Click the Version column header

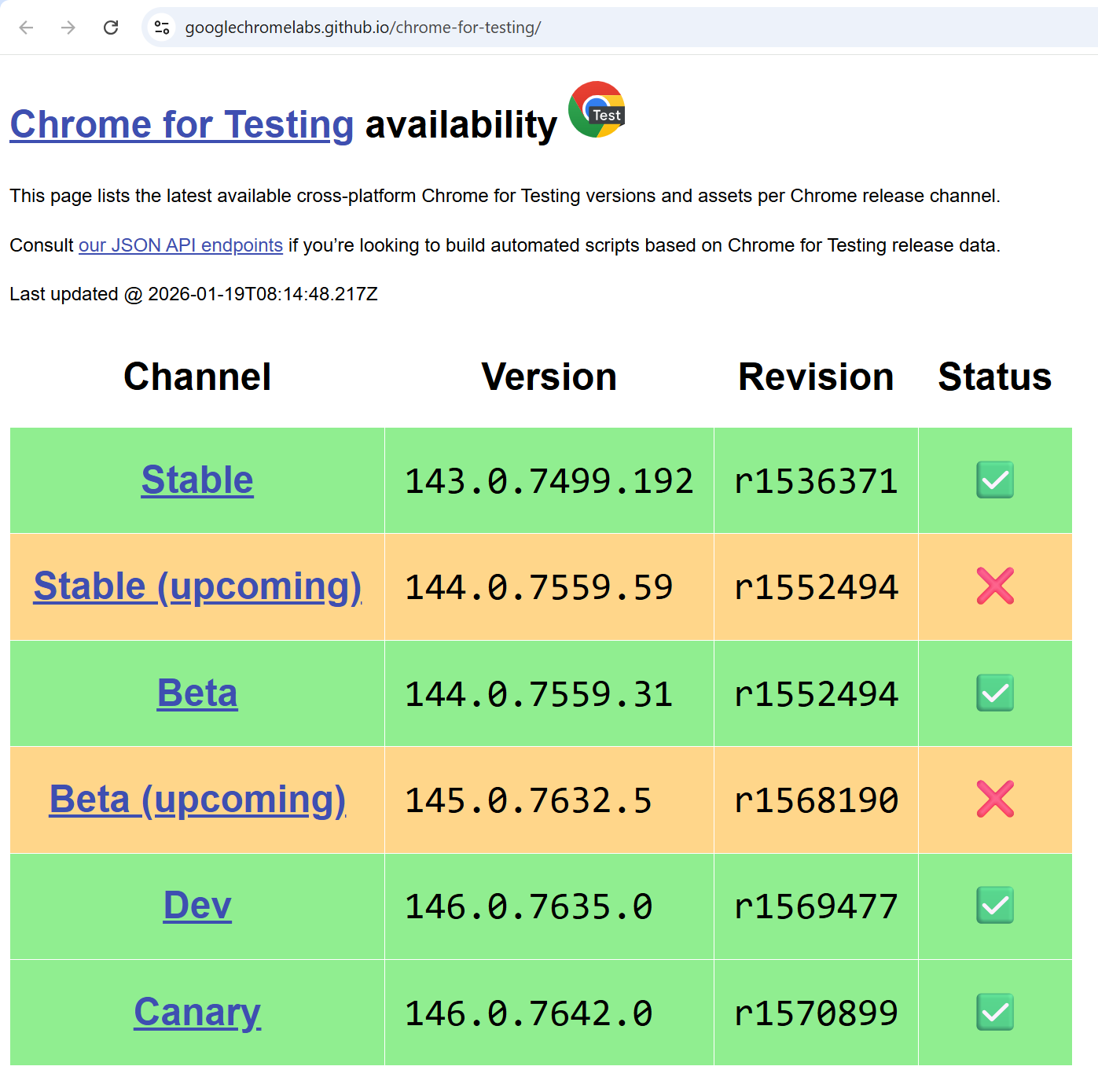pos(549,377)
